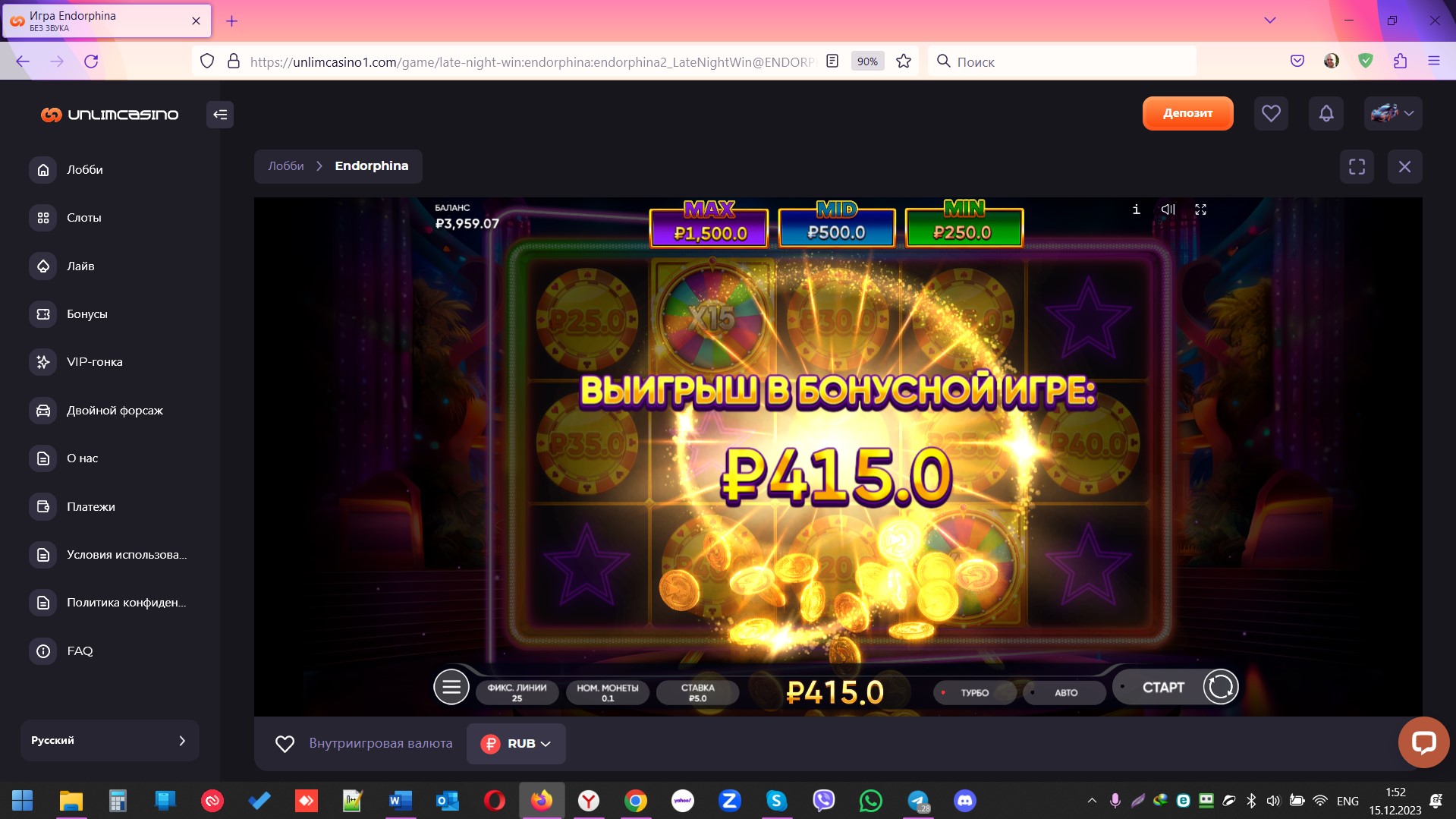Screen dimensions: 1456x819
Task: Go back in browser history
Action: coord(23,61)
